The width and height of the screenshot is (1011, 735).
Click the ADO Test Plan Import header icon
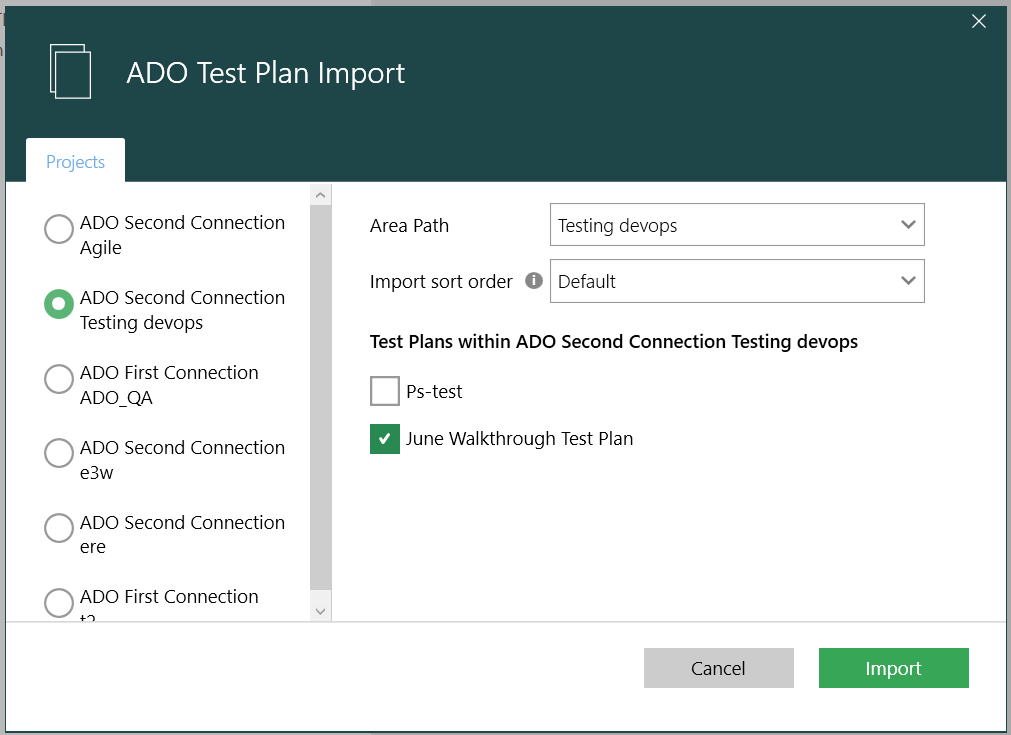[70, 70]
